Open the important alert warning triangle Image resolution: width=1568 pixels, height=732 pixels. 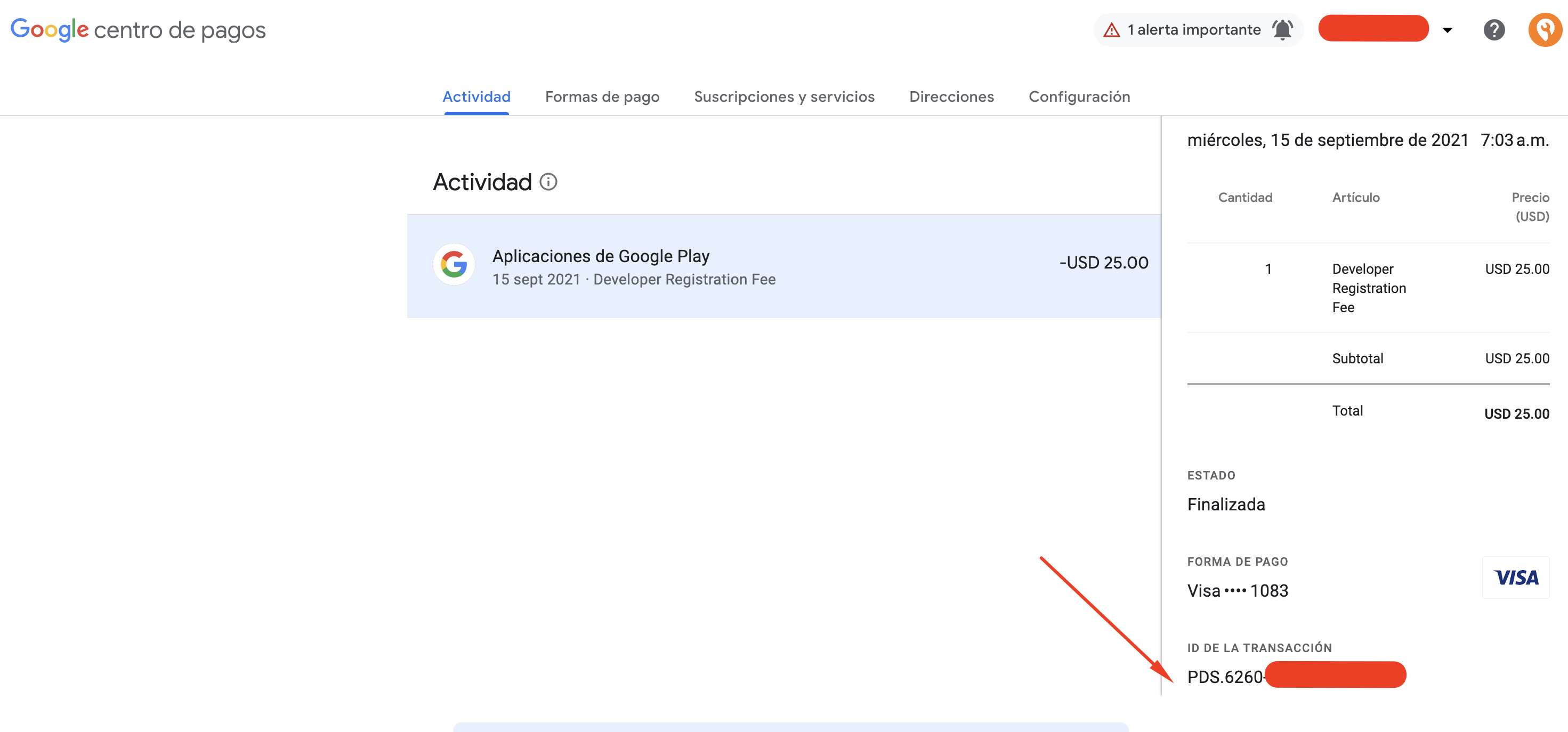(1111, 30)
